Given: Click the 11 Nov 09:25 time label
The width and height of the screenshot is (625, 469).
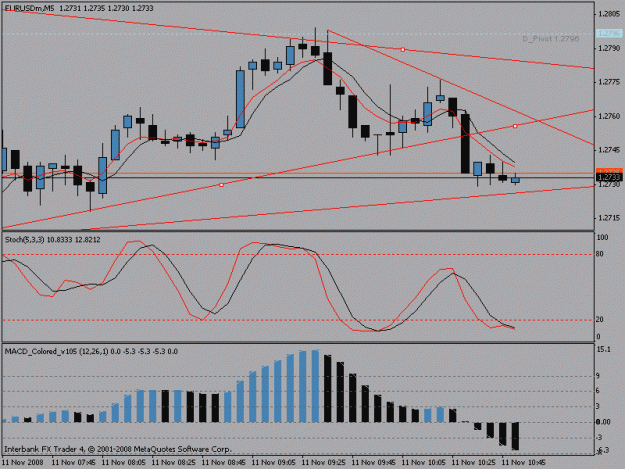Looking at the screenshot, I should tap(324, 463).
